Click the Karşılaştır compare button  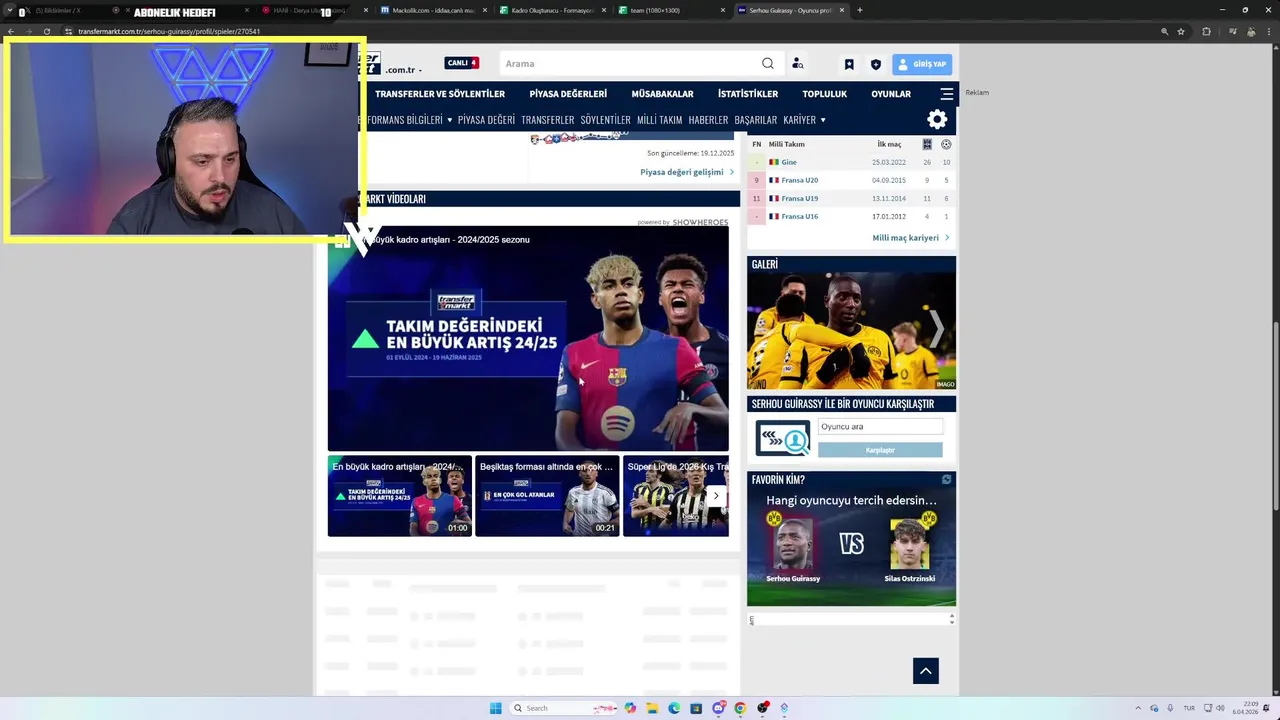point(880,450)
